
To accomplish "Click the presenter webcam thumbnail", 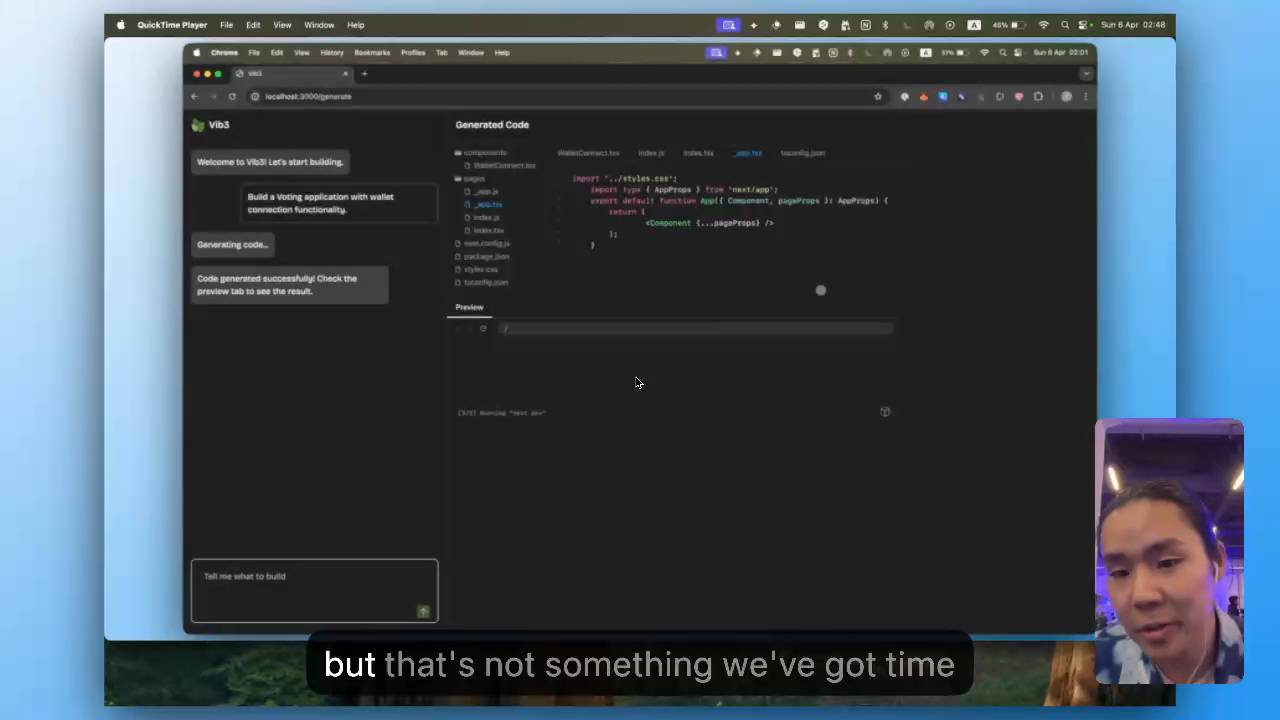I will [x=1169, y=551].
